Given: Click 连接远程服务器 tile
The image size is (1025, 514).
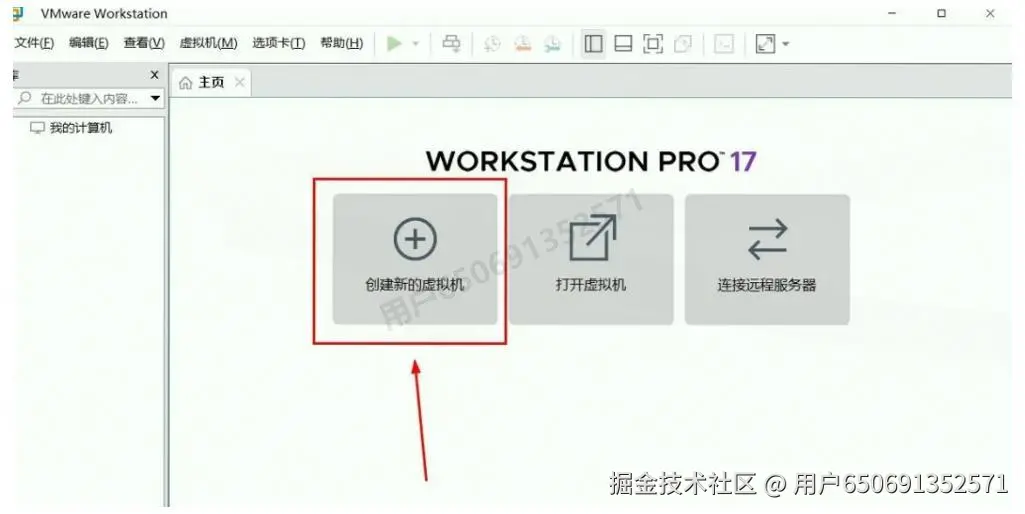Looking at the screenshot, I should (767, 259).
